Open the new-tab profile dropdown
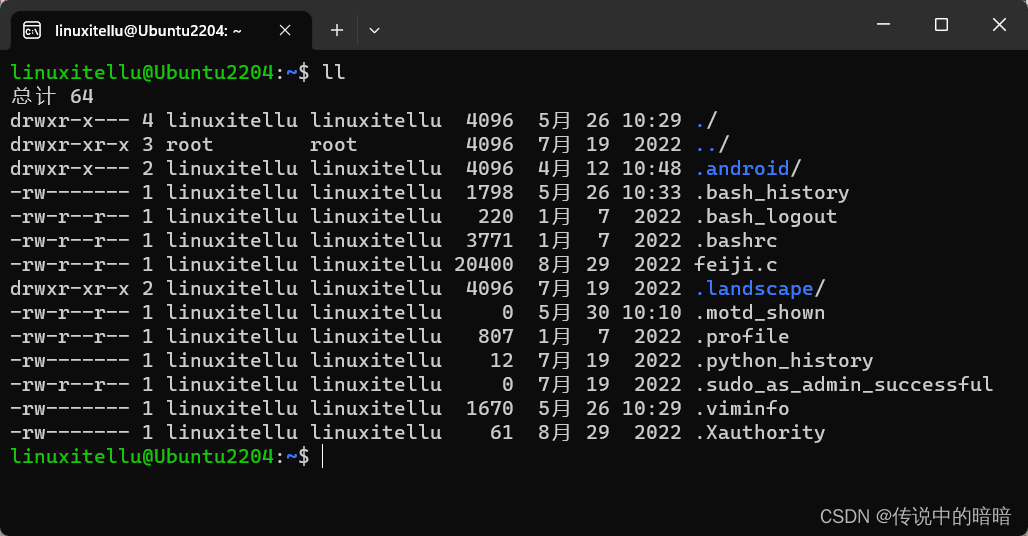The width and height of the screenshot is (1028, 536). tap(374, 30)
